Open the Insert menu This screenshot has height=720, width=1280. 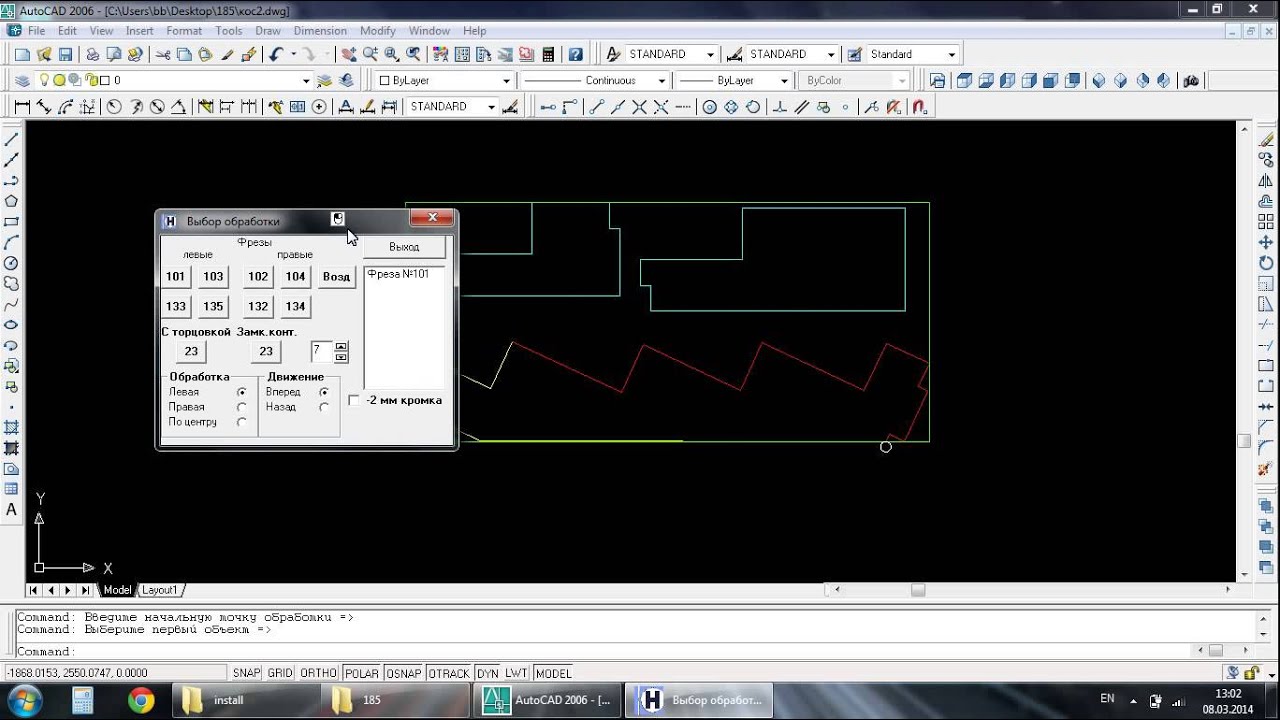click(x=140, y=31)
